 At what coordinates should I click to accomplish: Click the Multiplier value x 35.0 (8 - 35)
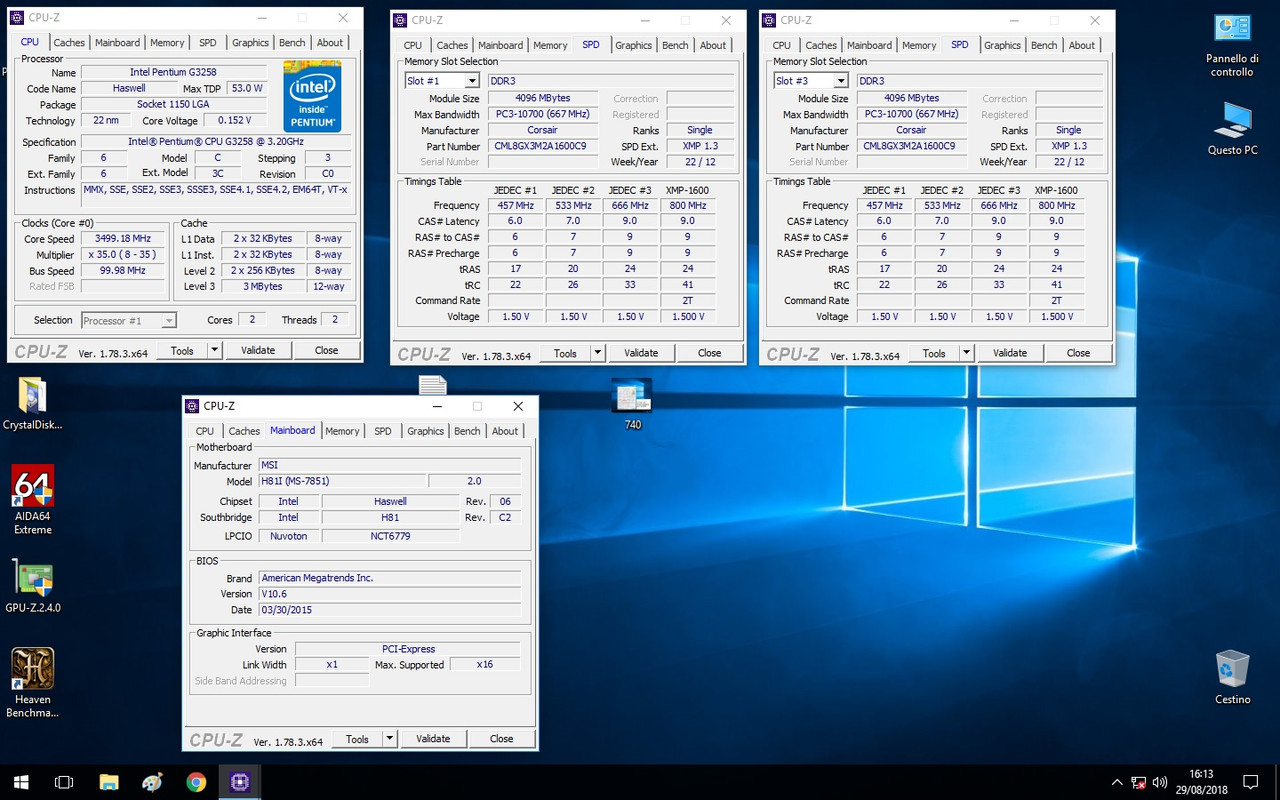point(122,255)
